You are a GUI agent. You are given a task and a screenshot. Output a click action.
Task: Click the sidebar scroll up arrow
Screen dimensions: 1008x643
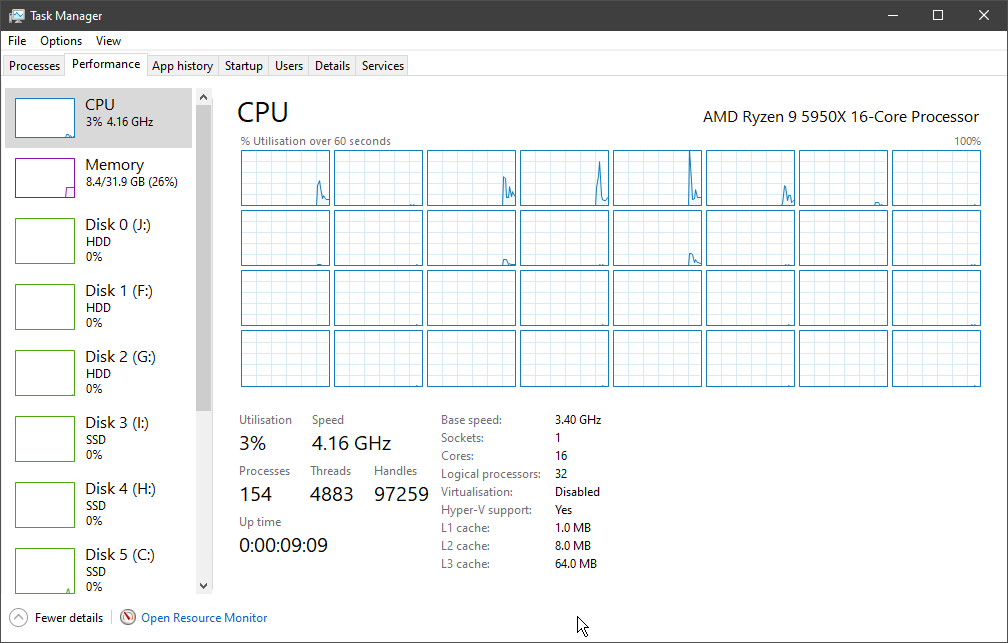(x=203, y=97)
